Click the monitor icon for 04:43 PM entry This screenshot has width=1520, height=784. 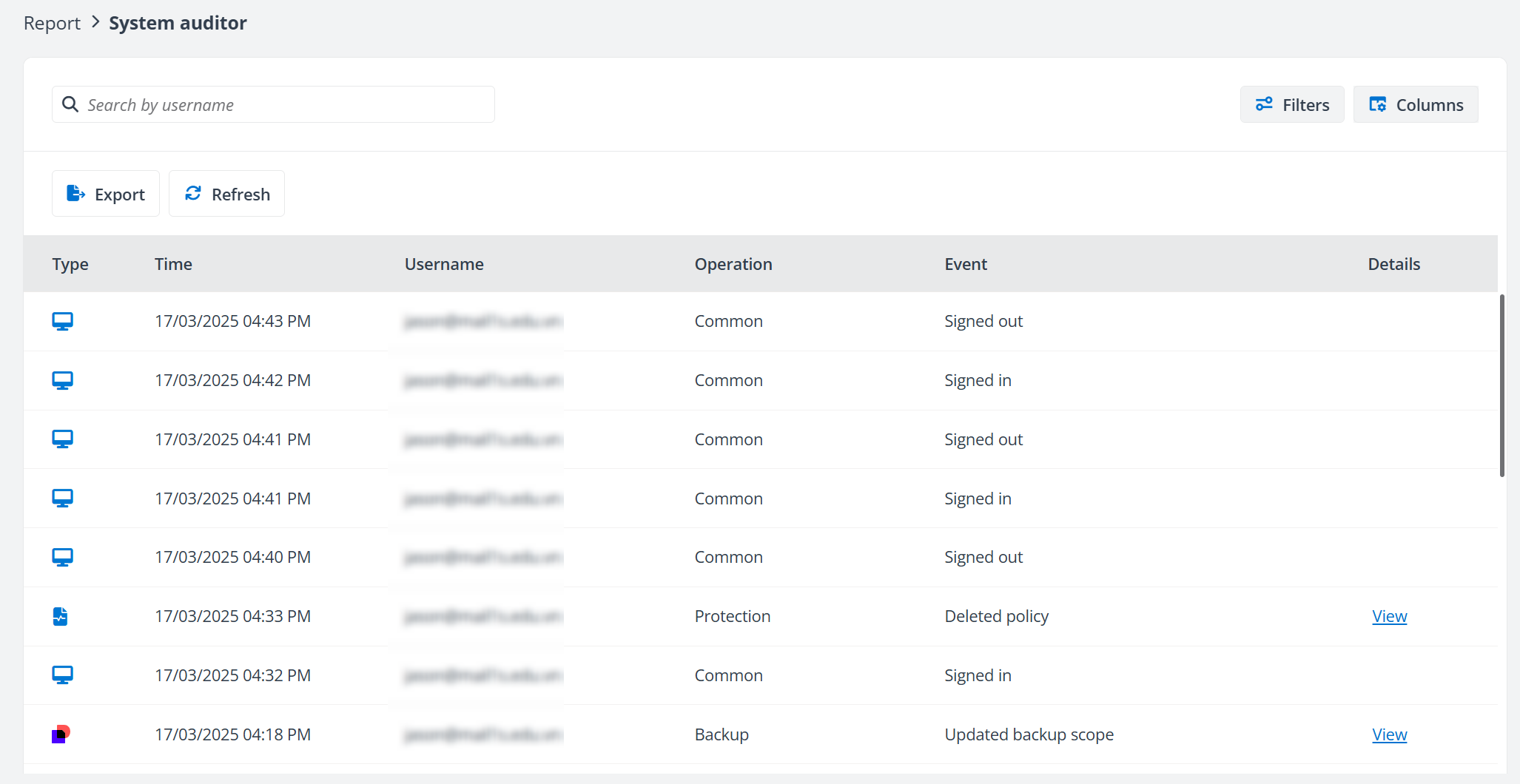point(62,321)
